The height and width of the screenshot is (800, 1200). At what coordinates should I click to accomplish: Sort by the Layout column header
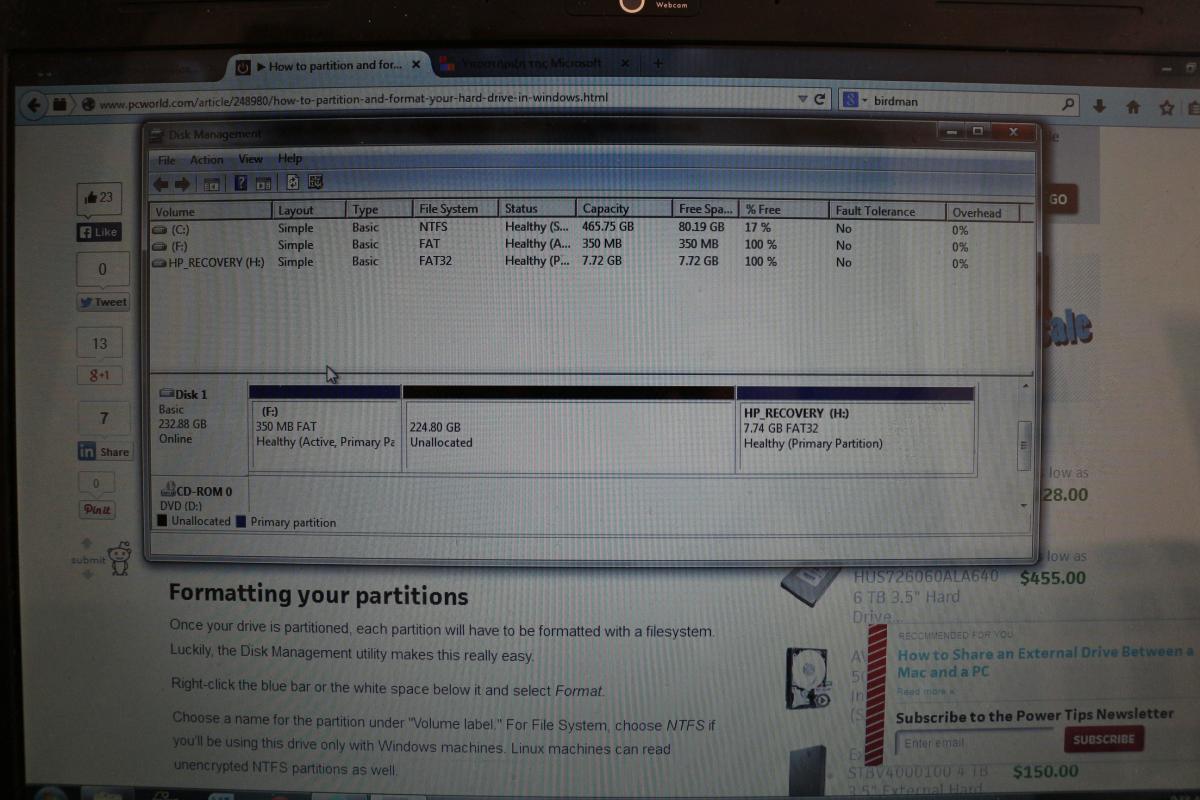(310, 210)
